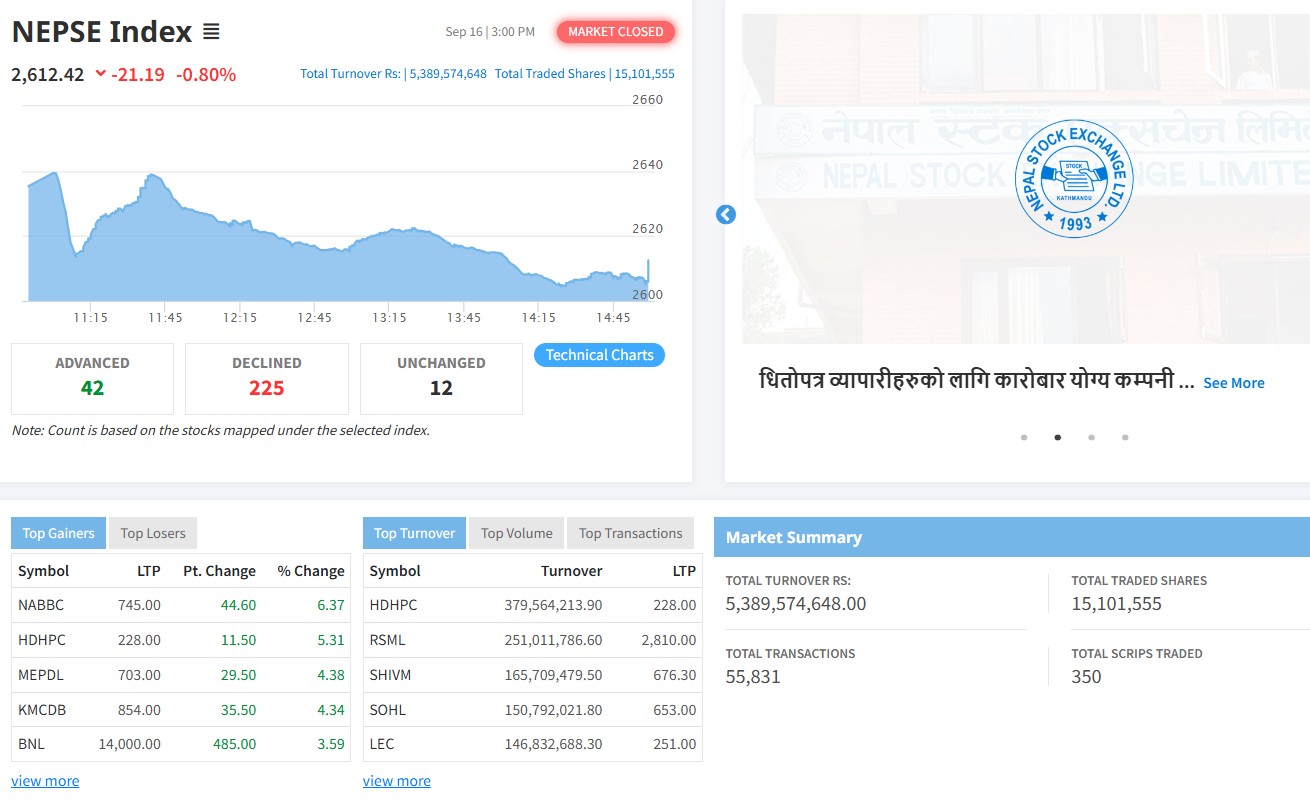This screenshot has height=803, width=1310.
Task: Open LEC stock symbol
Action: [382, 744]
